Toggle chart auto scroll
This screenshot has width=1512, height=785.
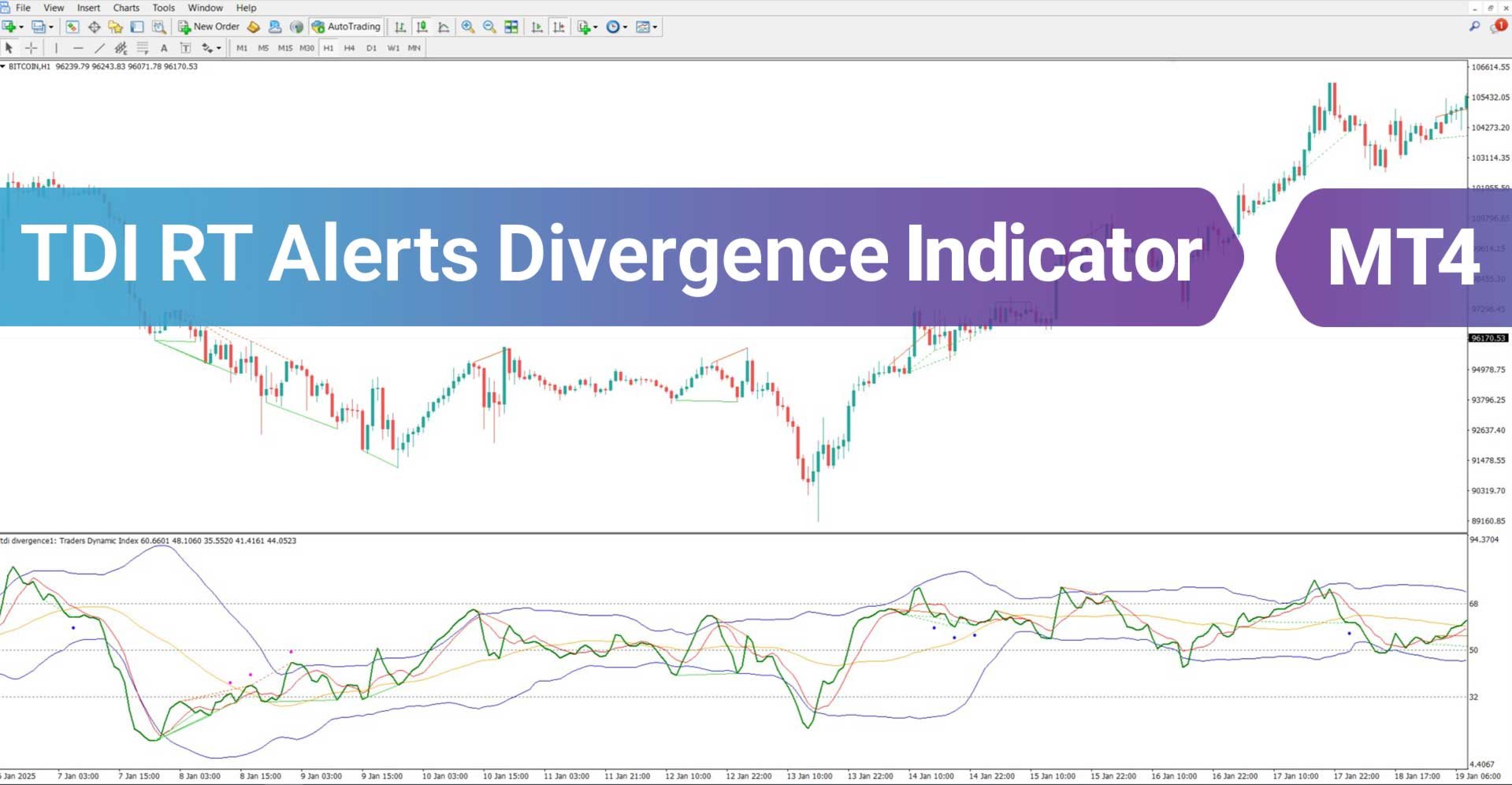tap(537, 27)
